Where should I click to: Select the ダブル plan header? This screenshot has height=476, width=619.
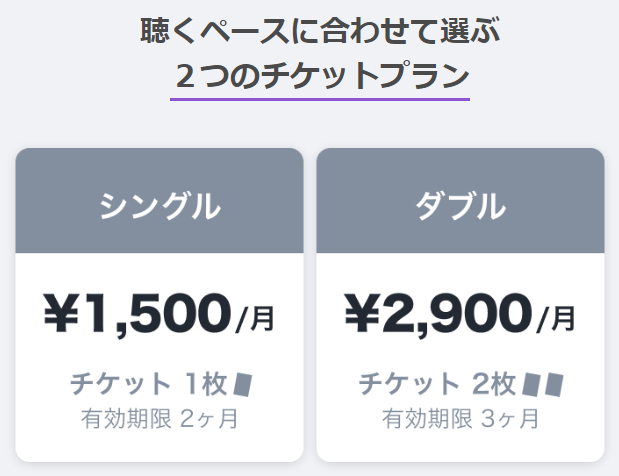[x=460, y=201]
